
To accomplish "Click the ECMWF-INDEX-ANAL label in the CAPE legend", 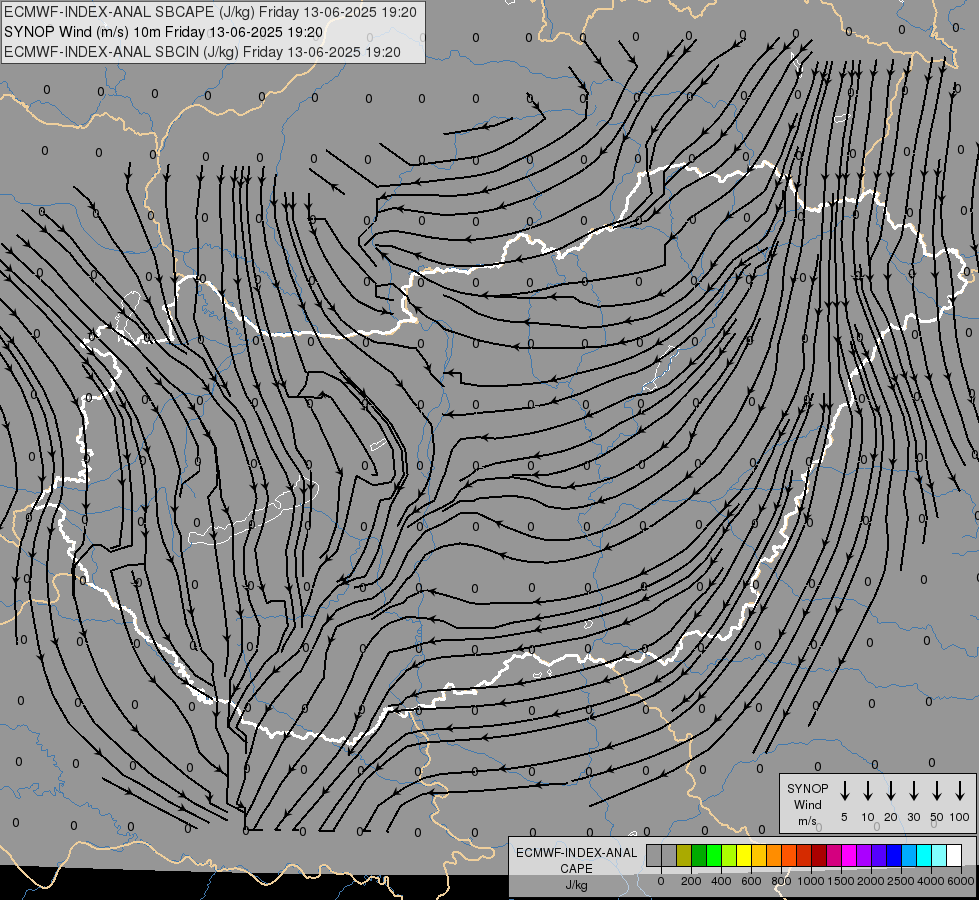I will coord(576,853).
